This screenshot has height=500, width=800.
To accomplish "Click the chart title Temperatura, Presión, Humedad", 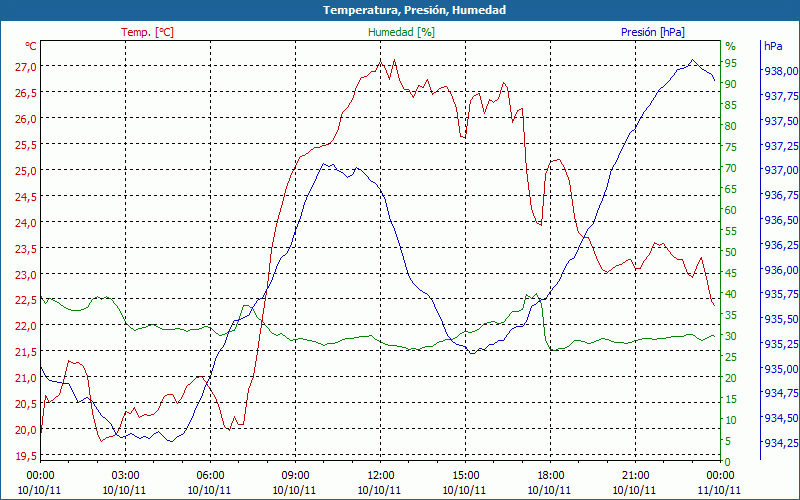I will (414, 10).
